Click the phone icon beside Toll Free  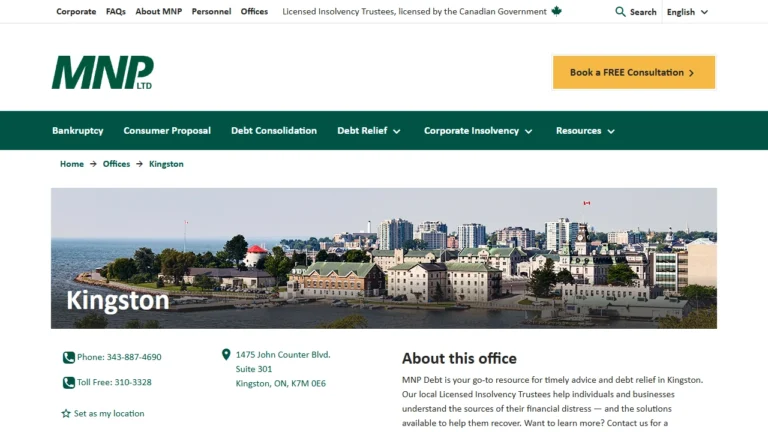69,383
